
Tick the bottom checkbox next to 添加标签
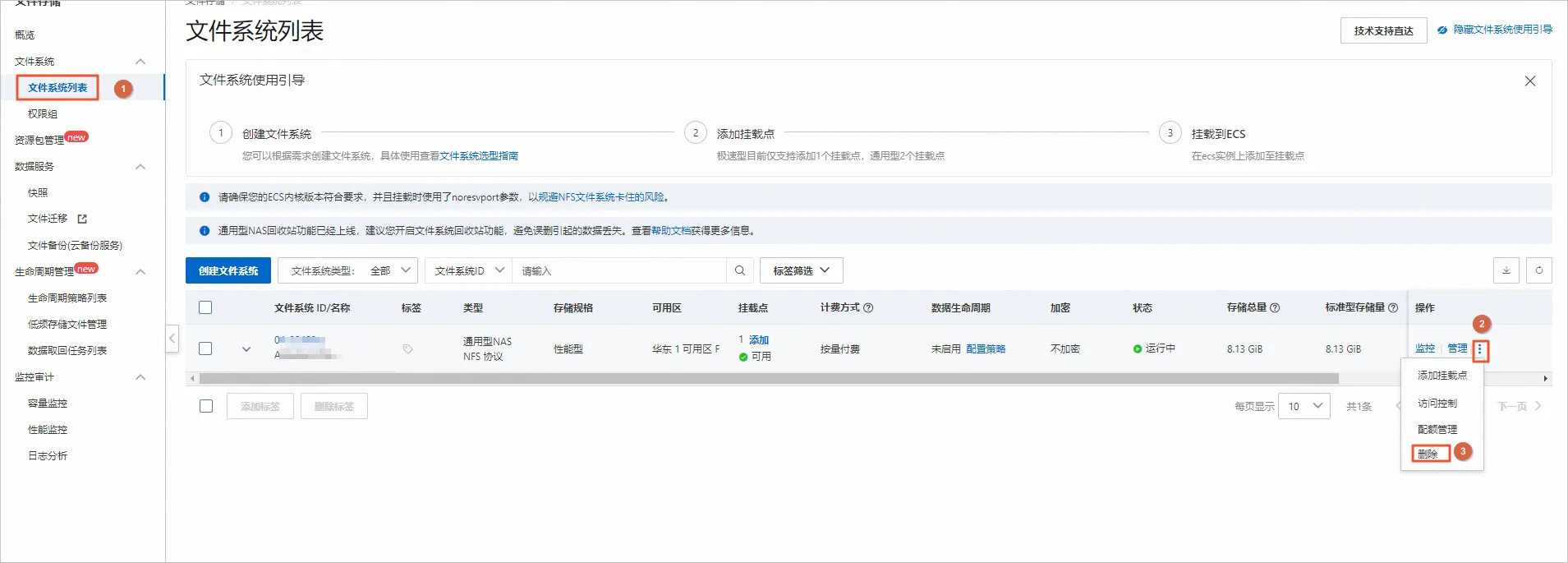(x=205, y=406)
